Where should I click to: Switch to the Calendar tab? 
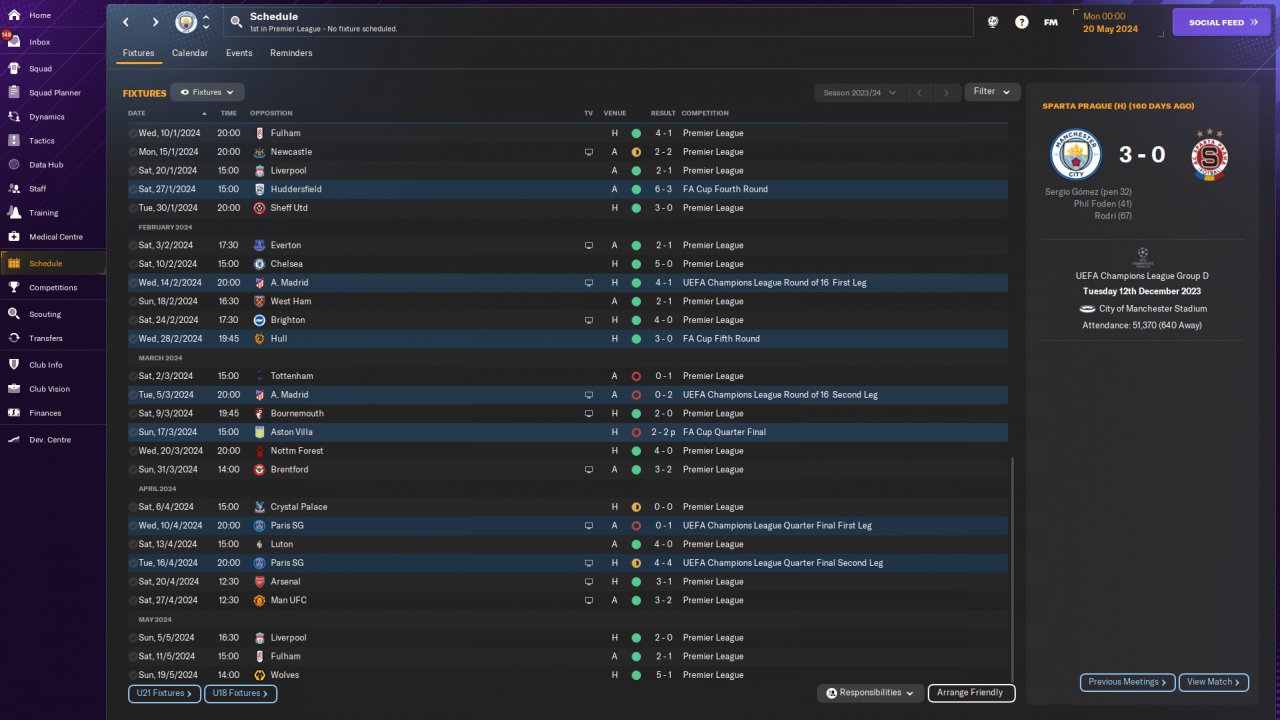coord(190,53)
